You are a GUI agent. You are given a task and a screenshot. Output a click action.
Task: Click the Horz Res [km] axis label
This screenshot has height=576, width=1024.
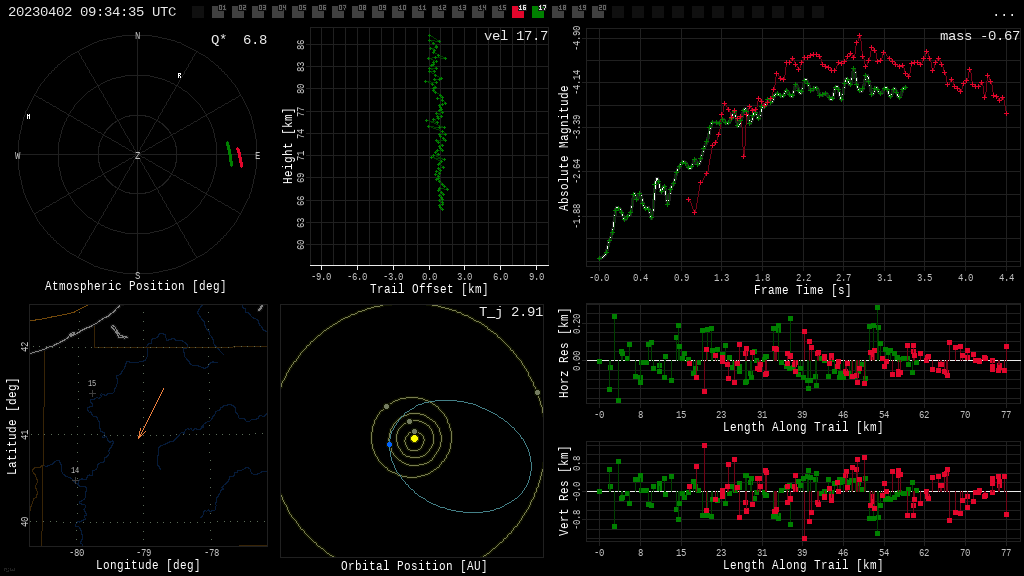(564, 353)
